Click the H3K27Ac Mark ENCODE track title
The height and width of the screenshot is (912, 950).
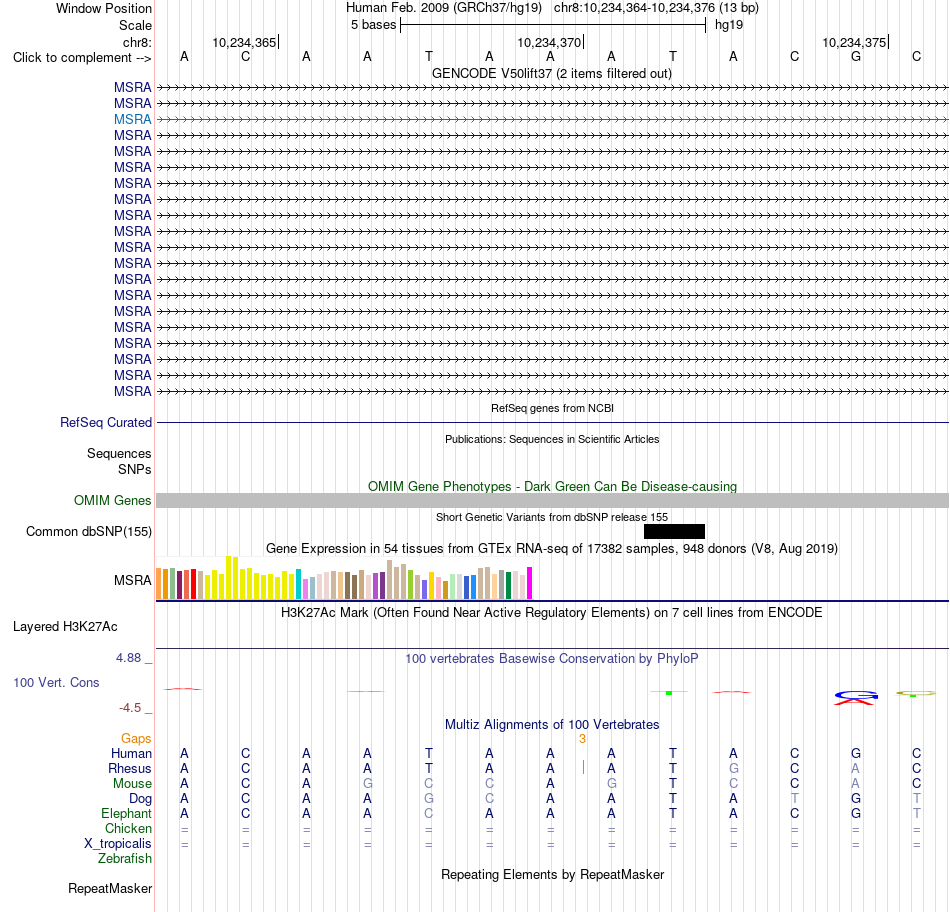click(552, 613)
